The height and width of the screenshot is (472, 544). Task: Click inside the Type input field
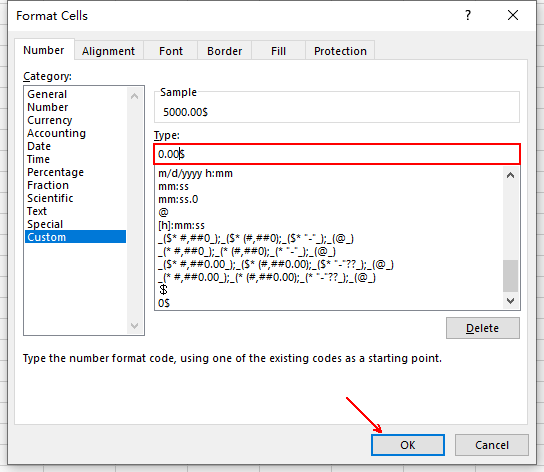tap(337, 154)
